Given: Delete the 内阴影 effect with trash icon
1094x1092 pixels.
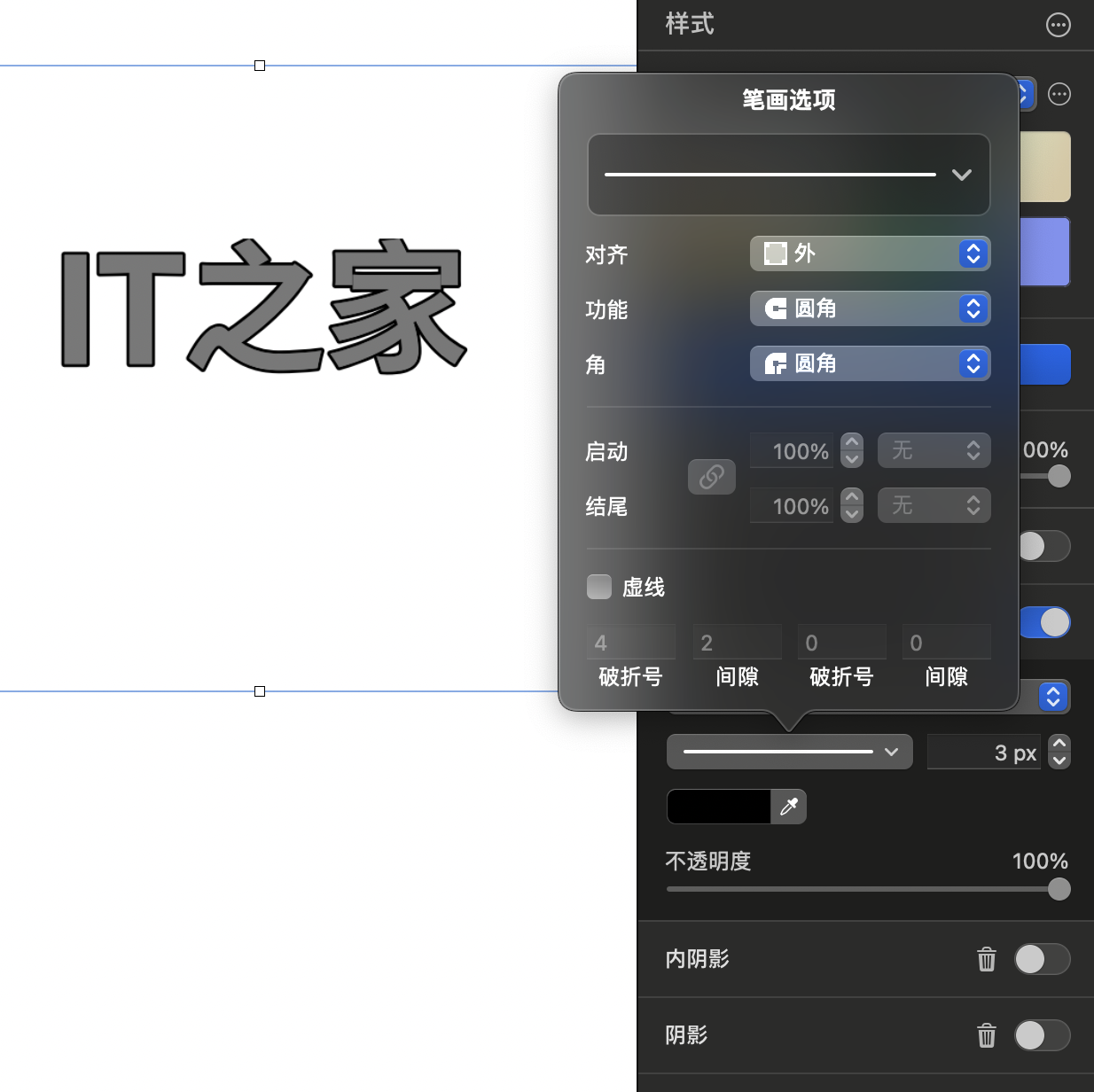Looking at the screenshot, I should click(x=987, y=959).
